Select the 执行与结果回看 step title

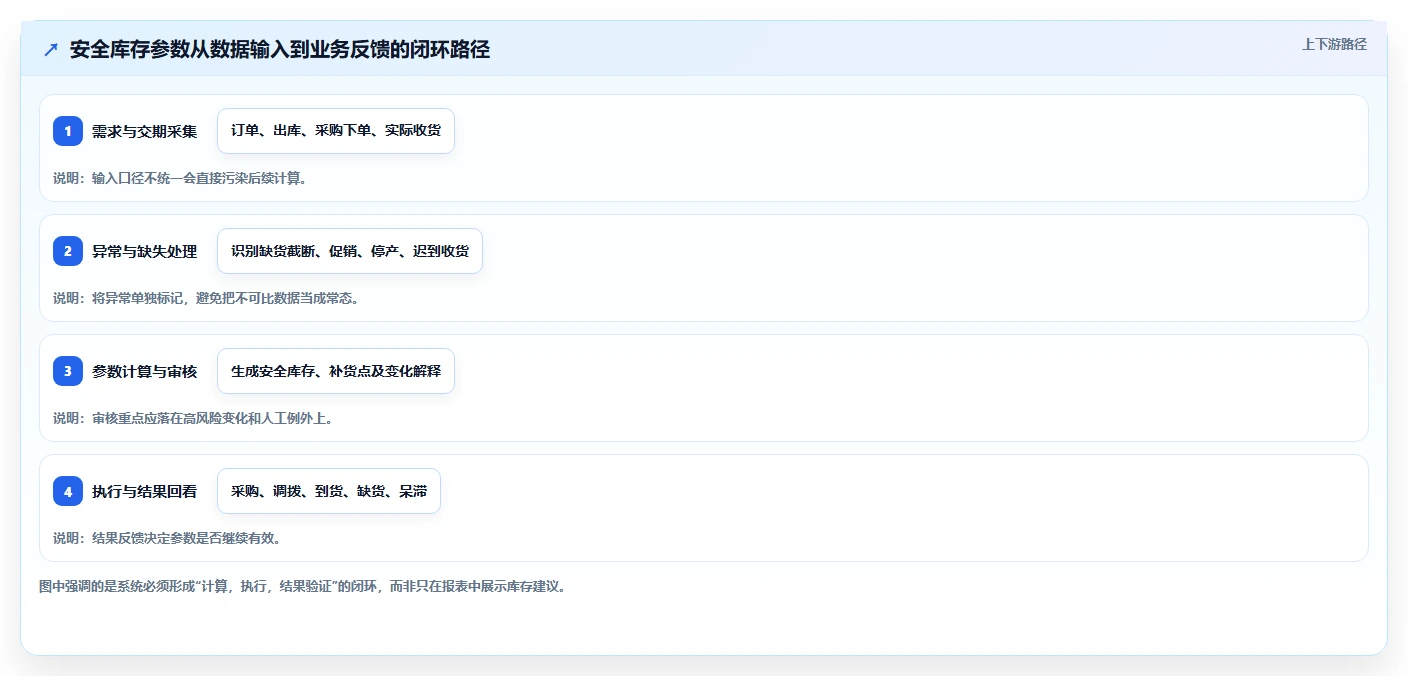click(144, 491)
